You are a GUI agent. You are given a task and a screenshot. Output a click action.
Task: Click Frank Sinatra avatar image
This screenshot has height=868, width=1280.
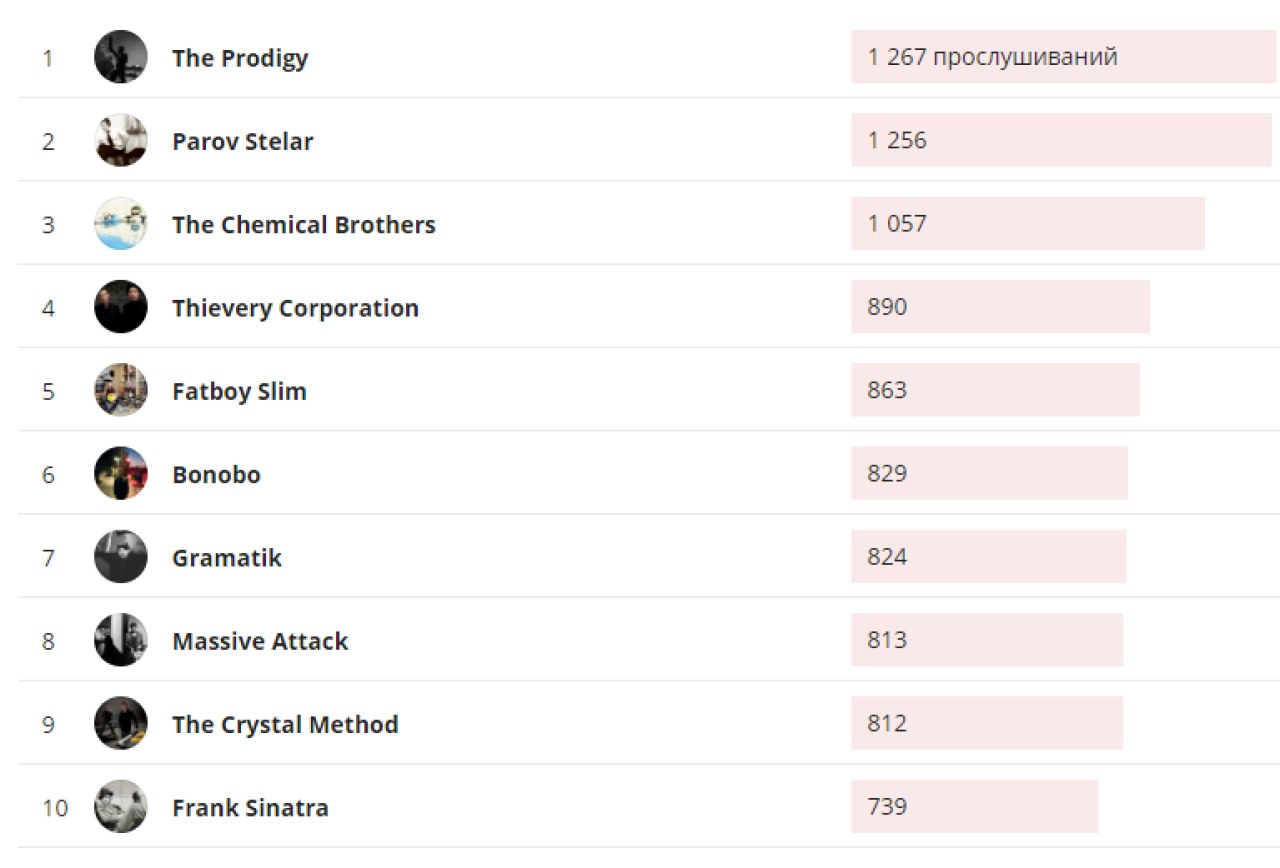pyautogui.click(x=121, y=807)
